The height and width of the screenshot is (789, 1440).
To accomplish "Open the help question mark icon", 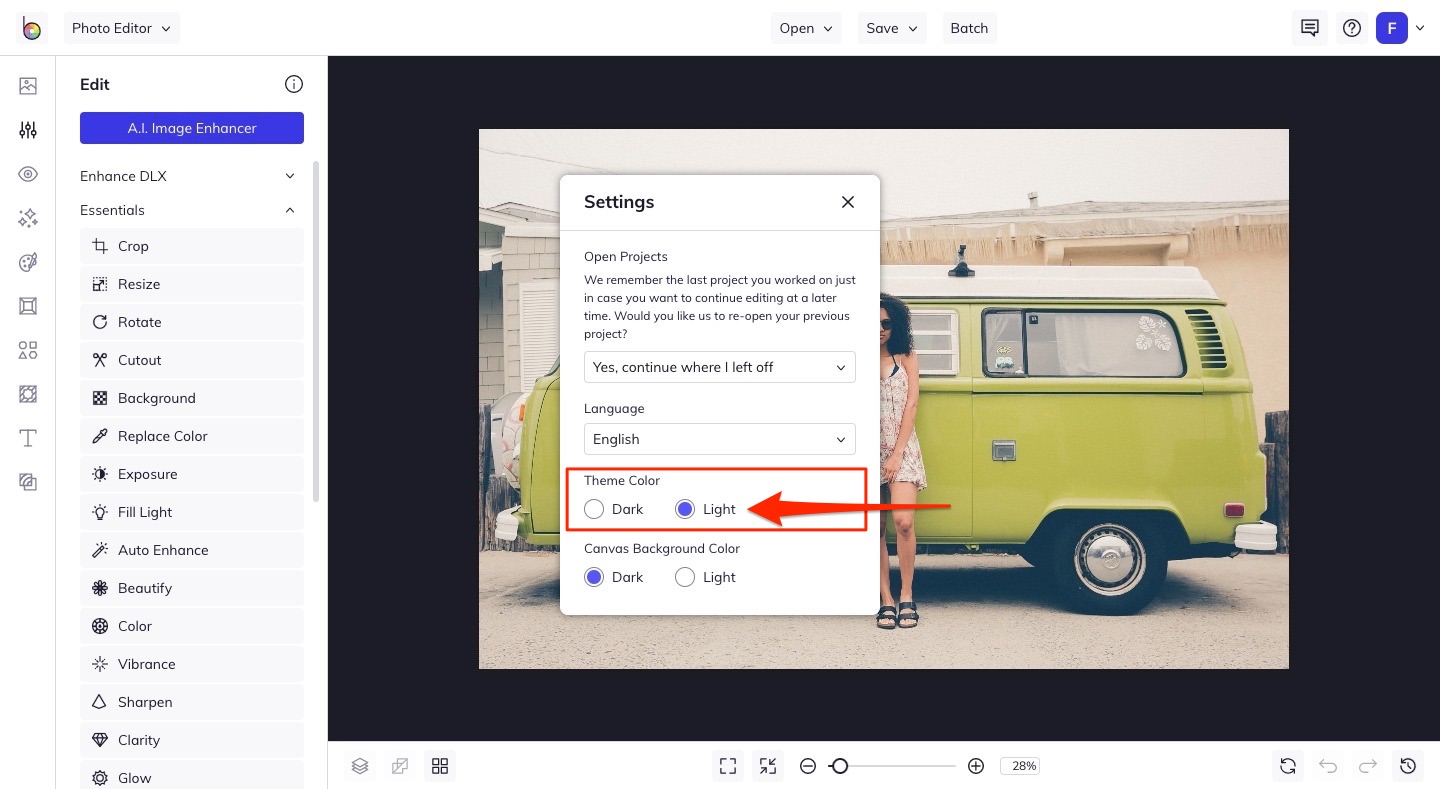I will point(1352,28).
